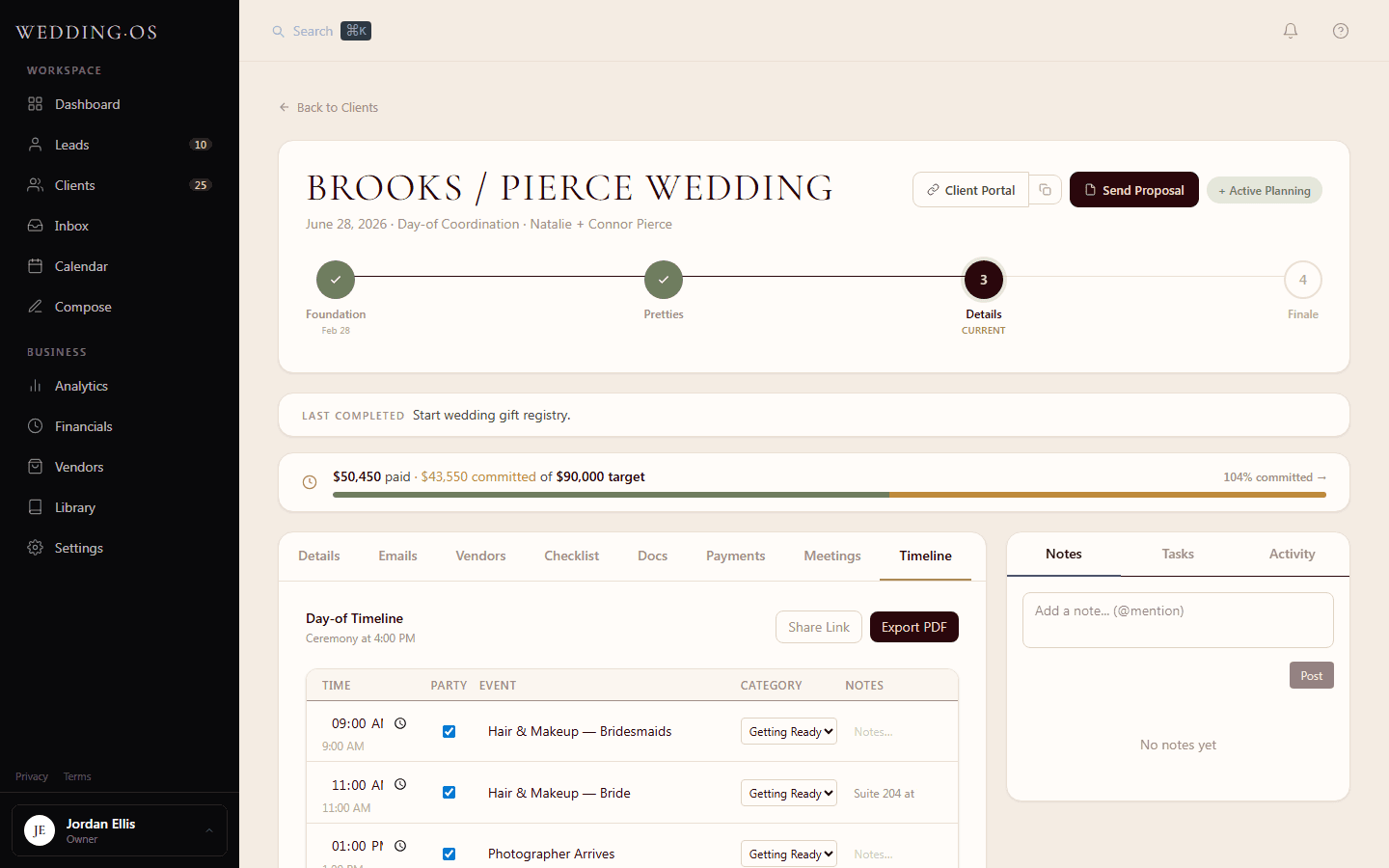Viewport: 1389px width, 868px height.
Task: Click the Clients count badge 25
Action: [x=201, y=185]
